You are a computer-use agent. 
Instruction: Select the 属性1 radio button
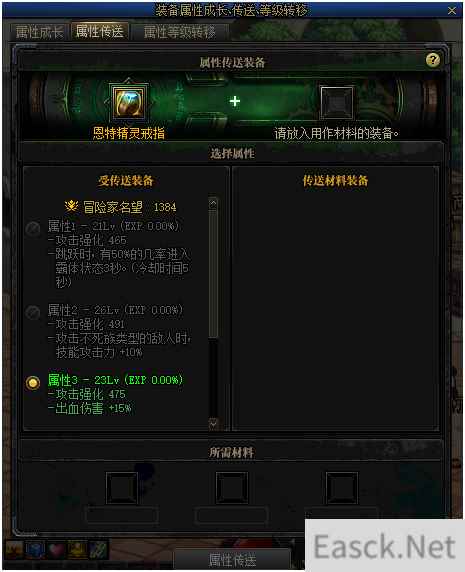[33, 229]
